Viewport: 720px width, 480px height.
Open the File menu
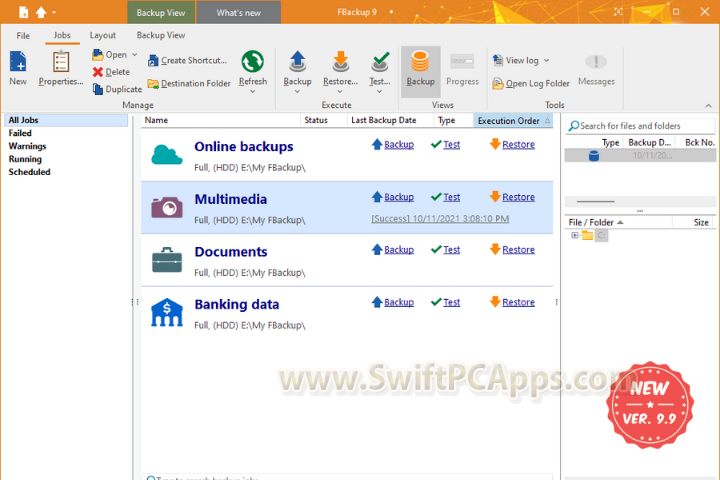[23, 35]
